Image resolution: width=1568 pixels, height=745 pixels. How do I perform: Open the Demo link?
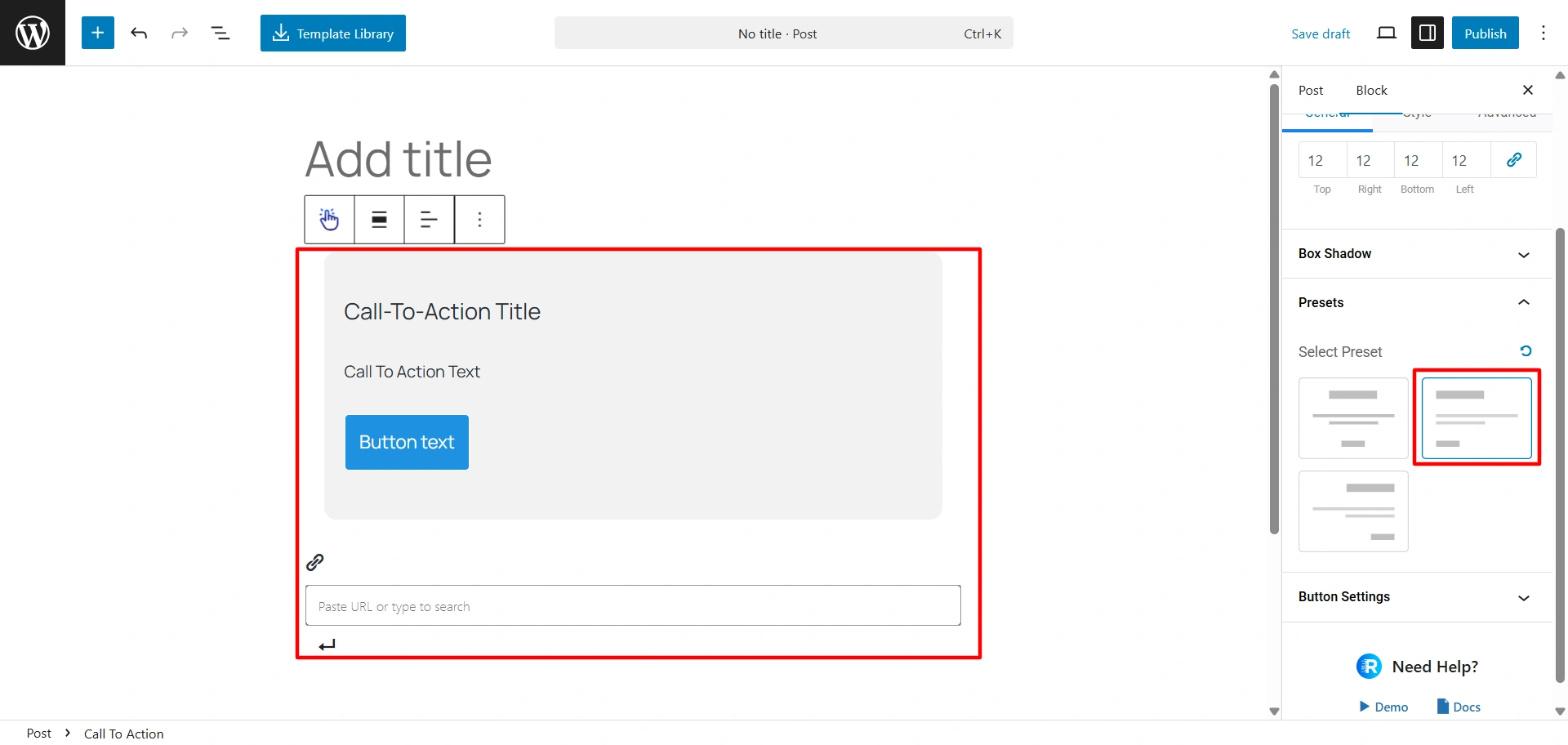1383,707
